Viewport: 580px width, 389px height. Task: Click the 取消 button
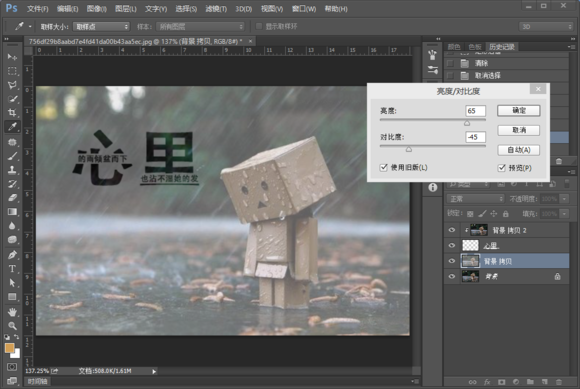(x=519, y=130)
